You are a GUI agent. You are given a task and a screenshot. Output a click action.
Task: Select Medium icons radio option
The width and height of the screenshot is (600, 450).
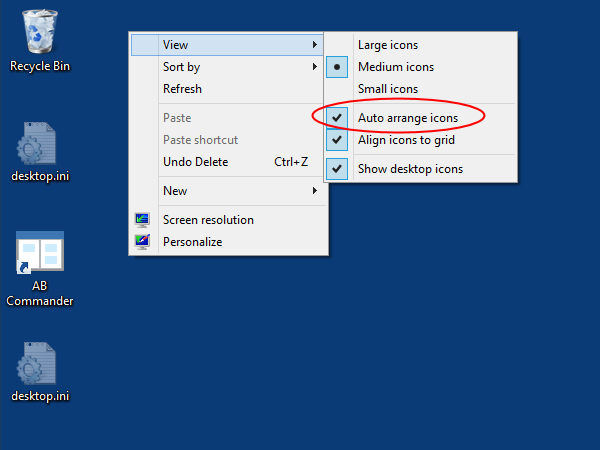tap(396, 67)
